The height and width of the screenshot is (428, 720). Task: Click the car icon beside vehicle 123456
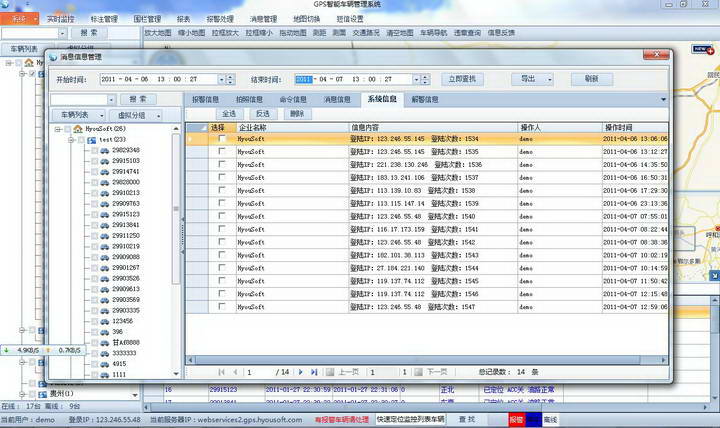pyautogui.click(x=105, y=321)
